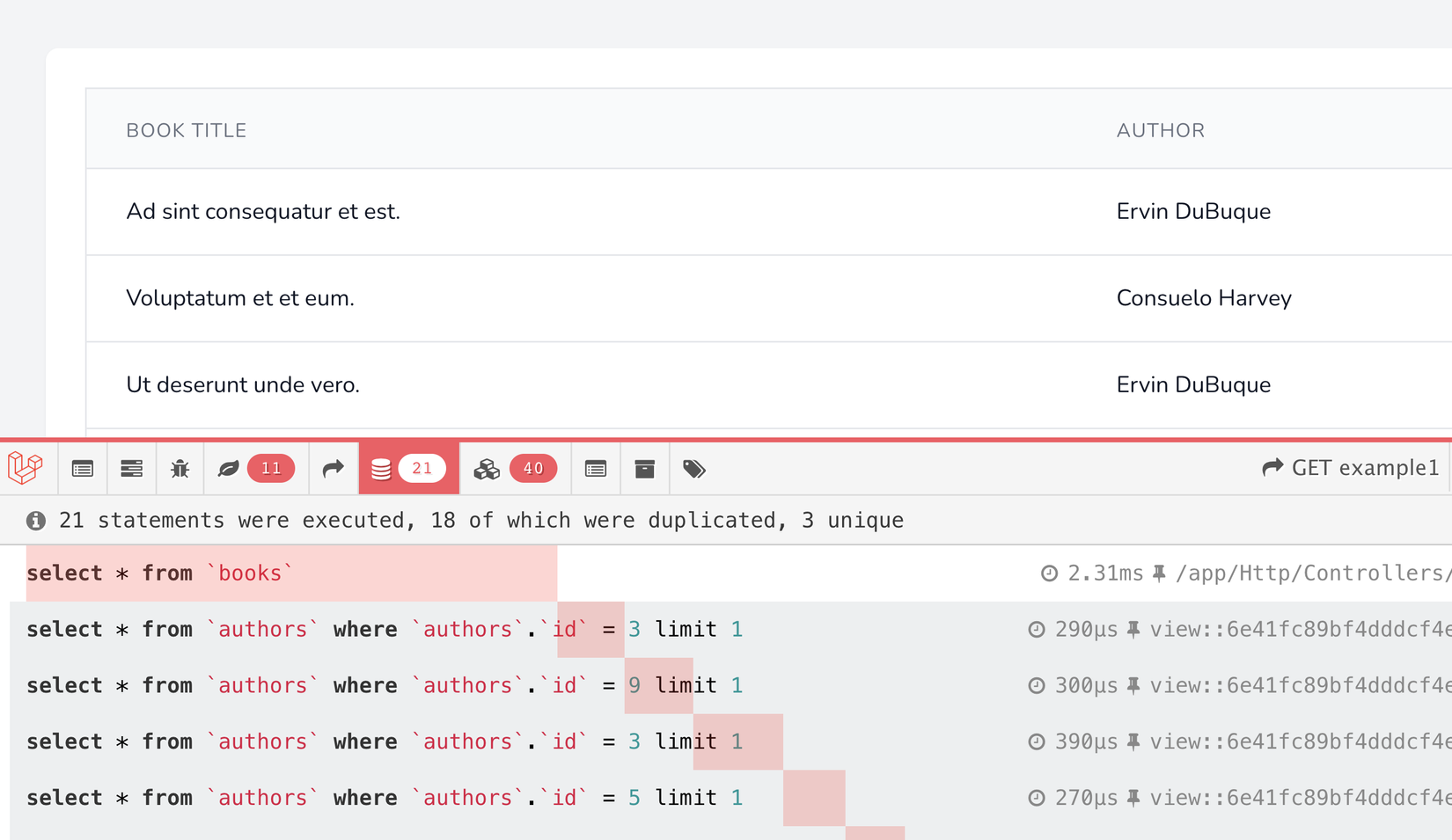Open the Gate list icon tab
This screenshot has height=840, width=1452.
[x=596, y=469]
